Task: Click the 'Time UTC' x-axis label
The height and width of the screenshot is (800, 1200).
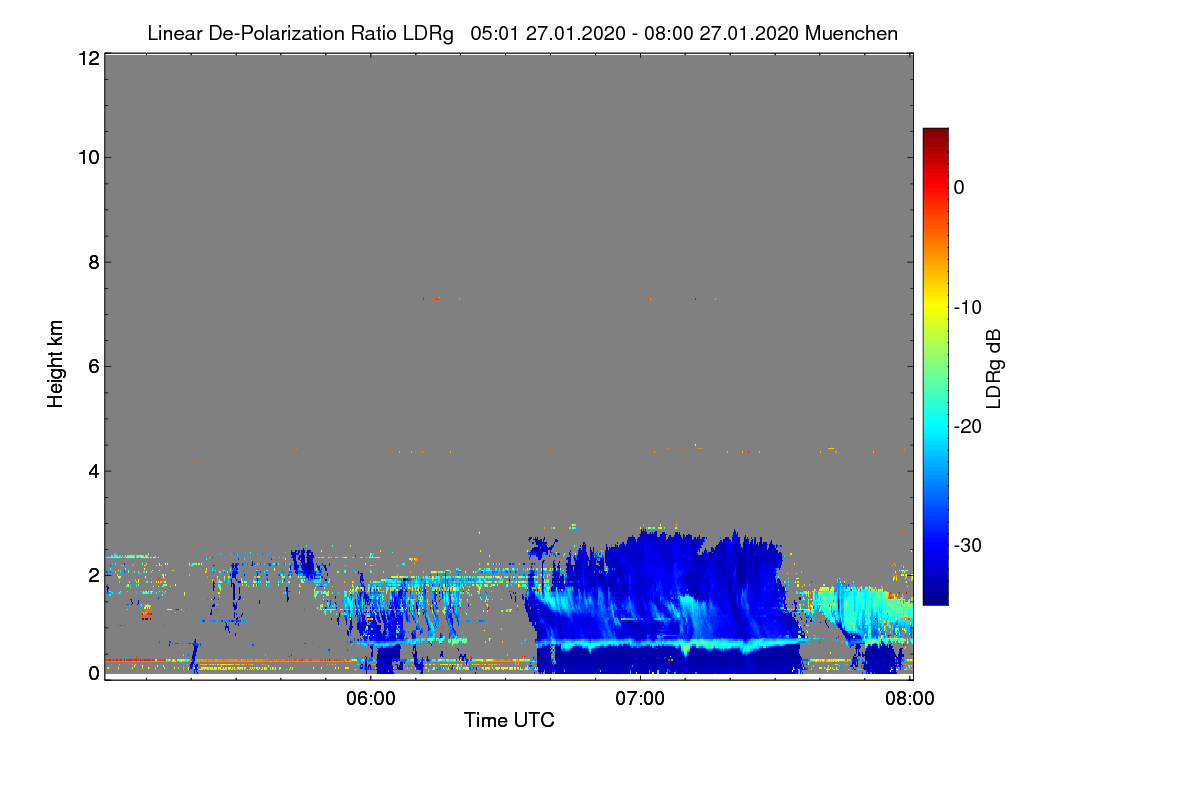Action: coord(509,720)
